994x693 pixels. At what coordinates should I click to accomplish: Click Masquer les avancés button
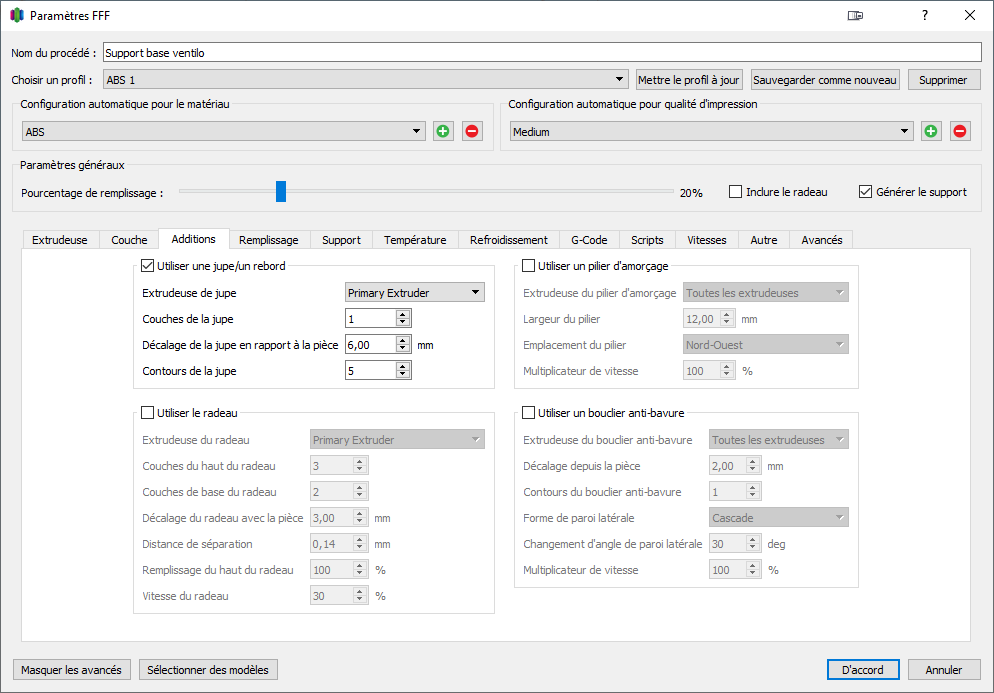click(71, 670)
